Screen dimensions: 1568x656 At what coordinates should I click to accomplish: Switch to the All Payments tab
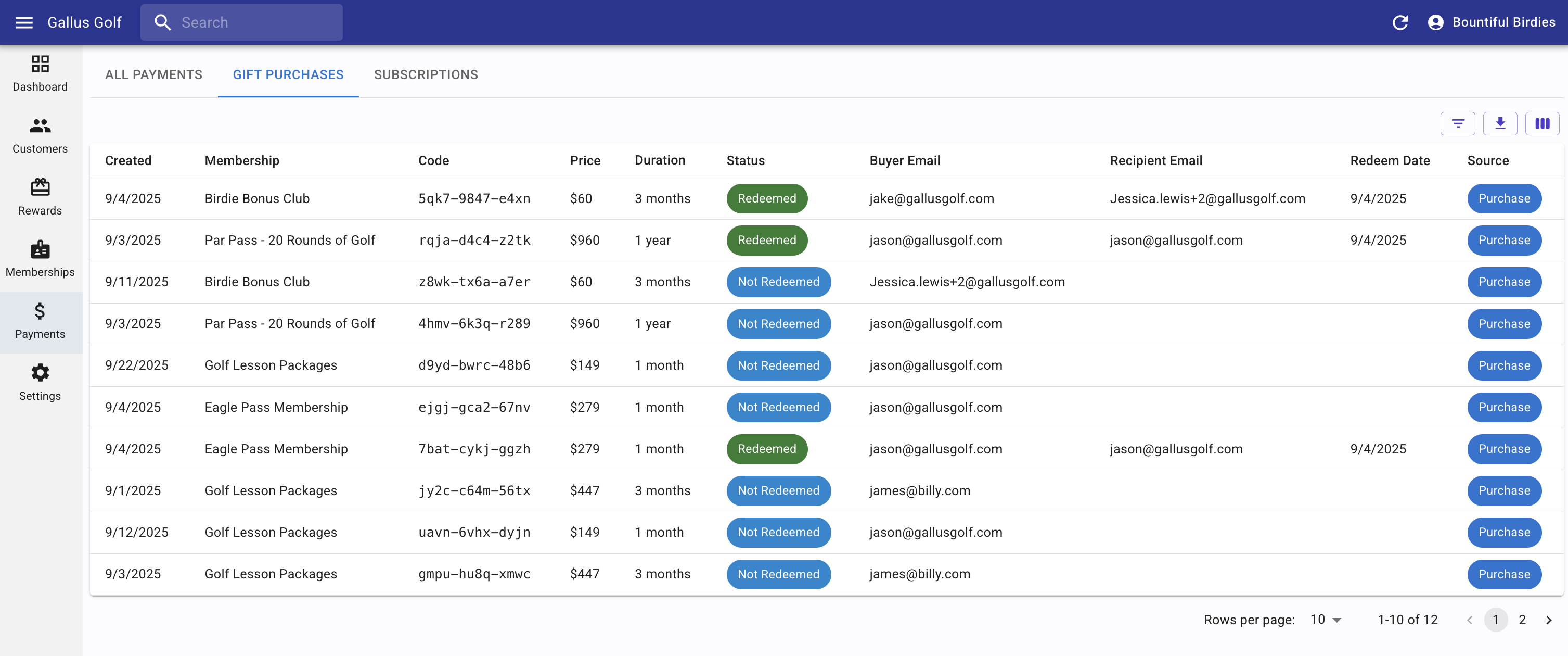click(x=153, y=74)
